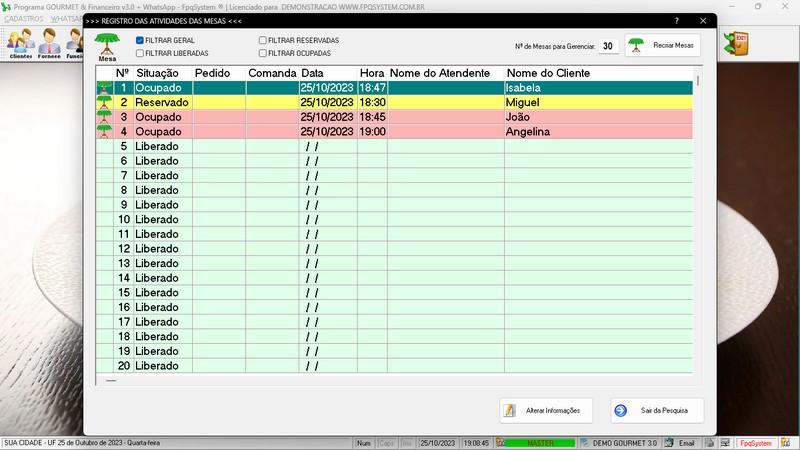Click the 18:47 time cell
The image size is (800, 450).
pyautogui.click(x=372, y=88)
